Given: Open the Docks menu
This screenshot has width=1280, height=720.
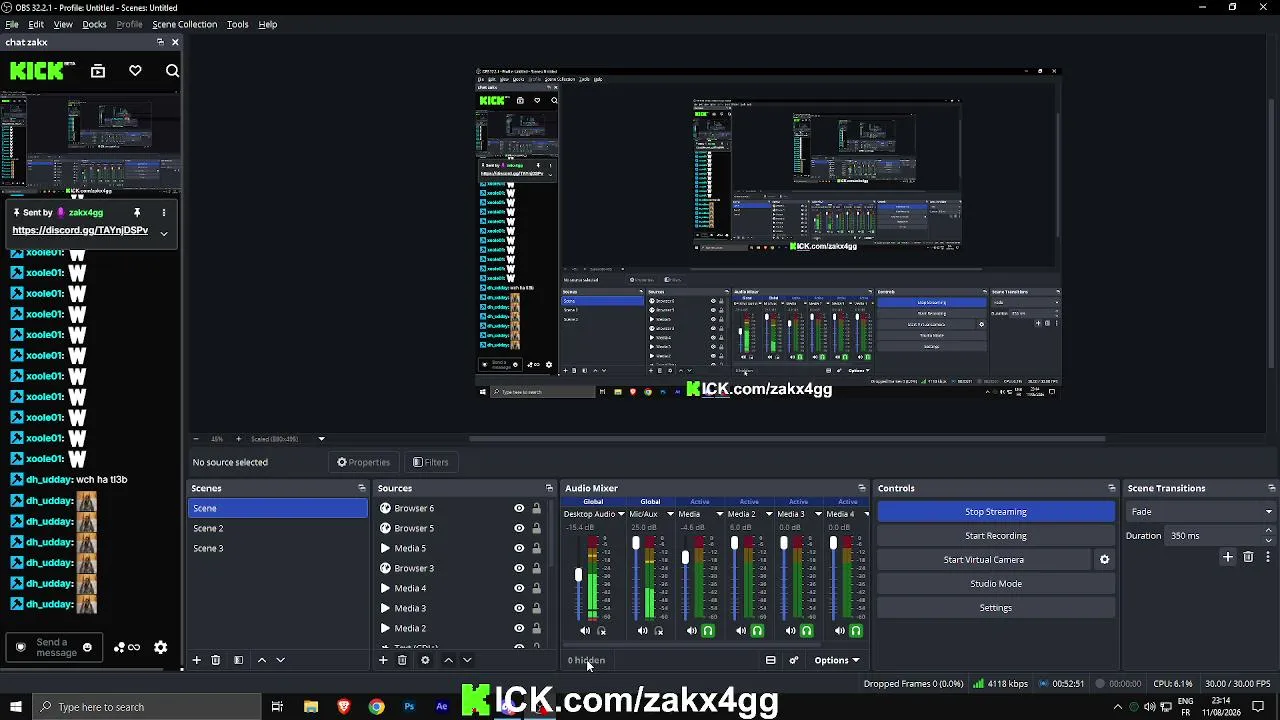Looking at the screenshot, I should (x=94, y=24).
